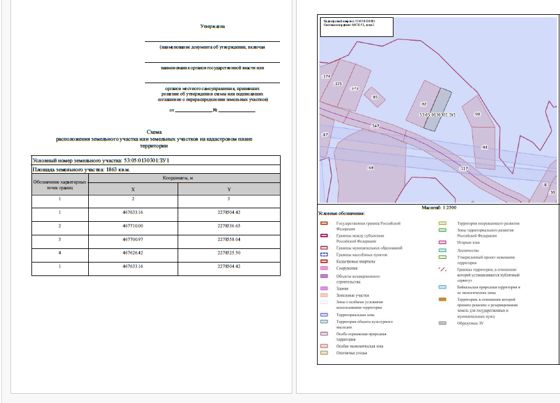Click the "Условные обозначения" legend heading
560x403 pixels.
tap(341, 214)
